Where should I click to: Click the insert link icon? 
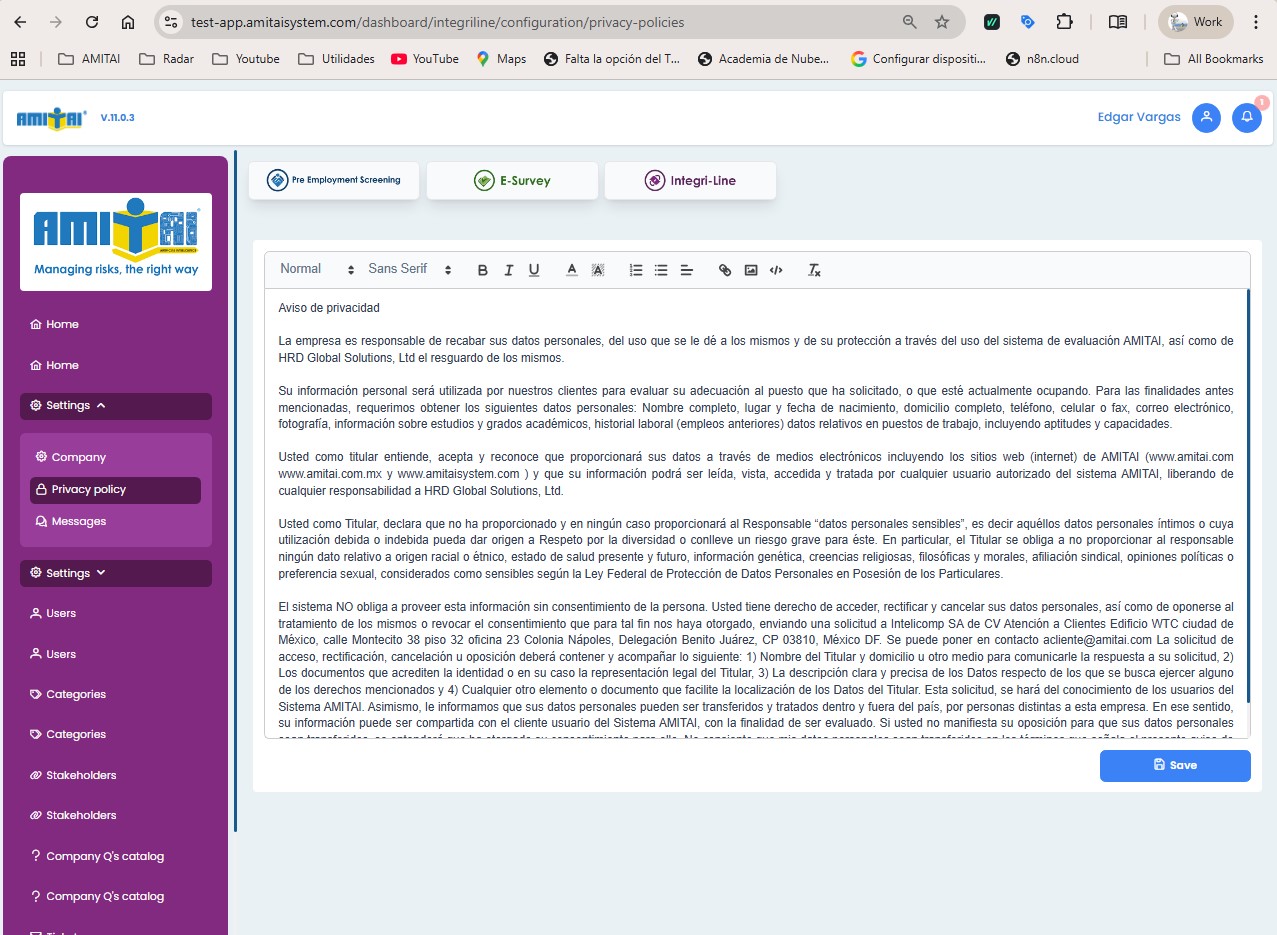click(x=725, y=270)
